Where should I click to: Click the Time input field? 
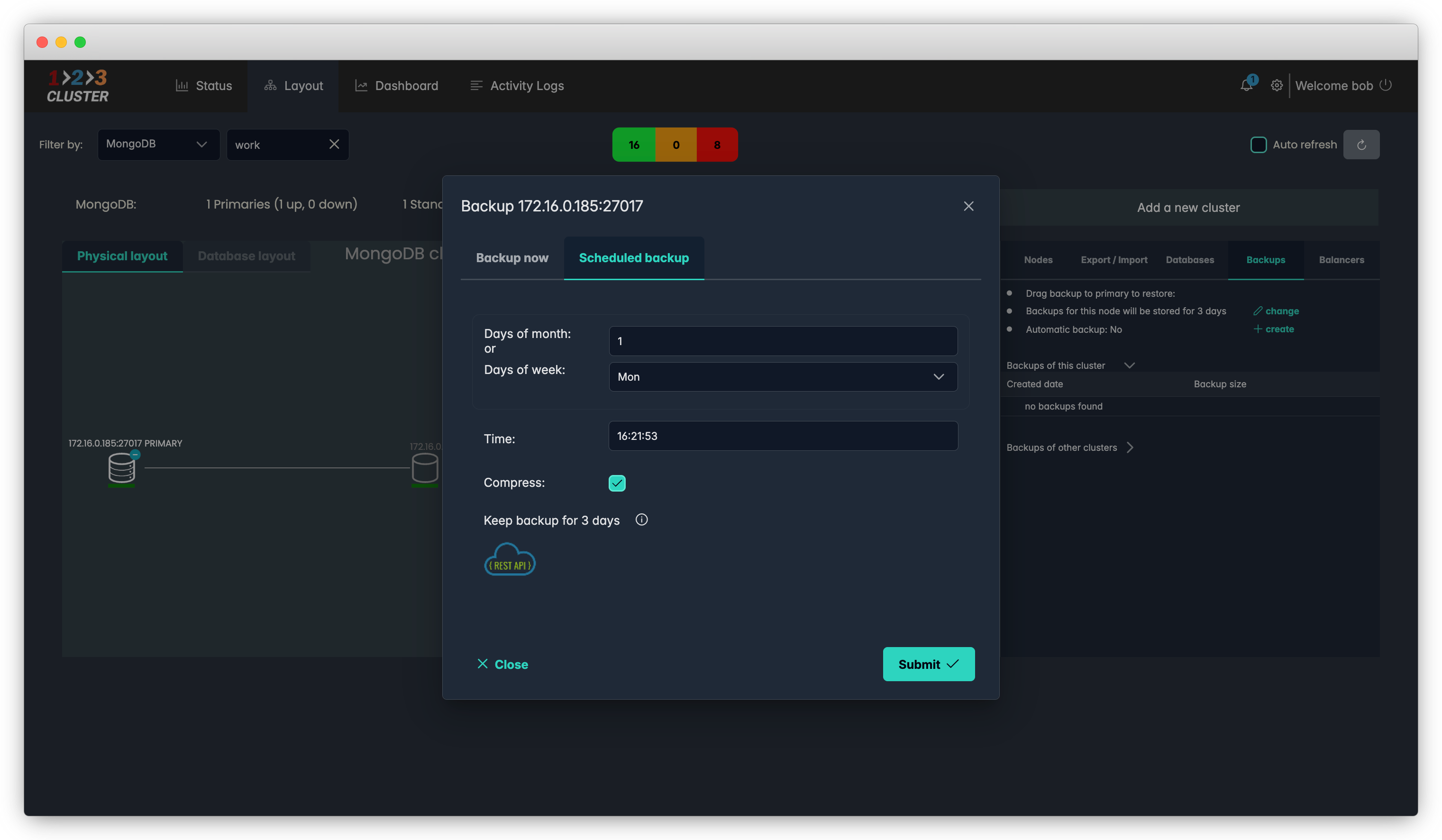pos(782,436)
